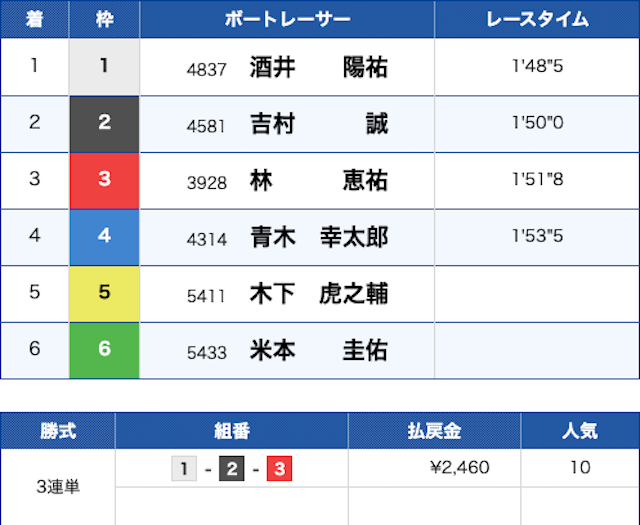Click the blue lane 4 box
The image size is (640, 525).
coord(104,237)
